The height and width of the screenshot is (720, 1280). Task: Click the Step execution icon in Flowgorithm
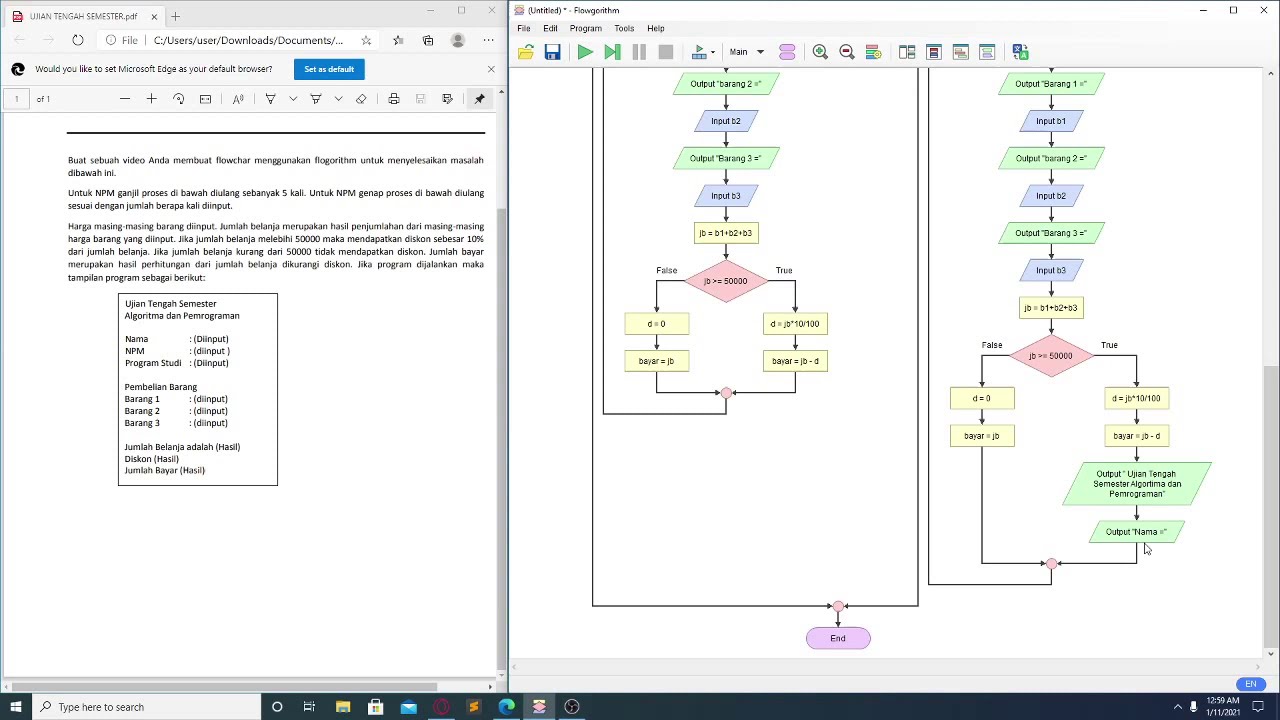612,52
